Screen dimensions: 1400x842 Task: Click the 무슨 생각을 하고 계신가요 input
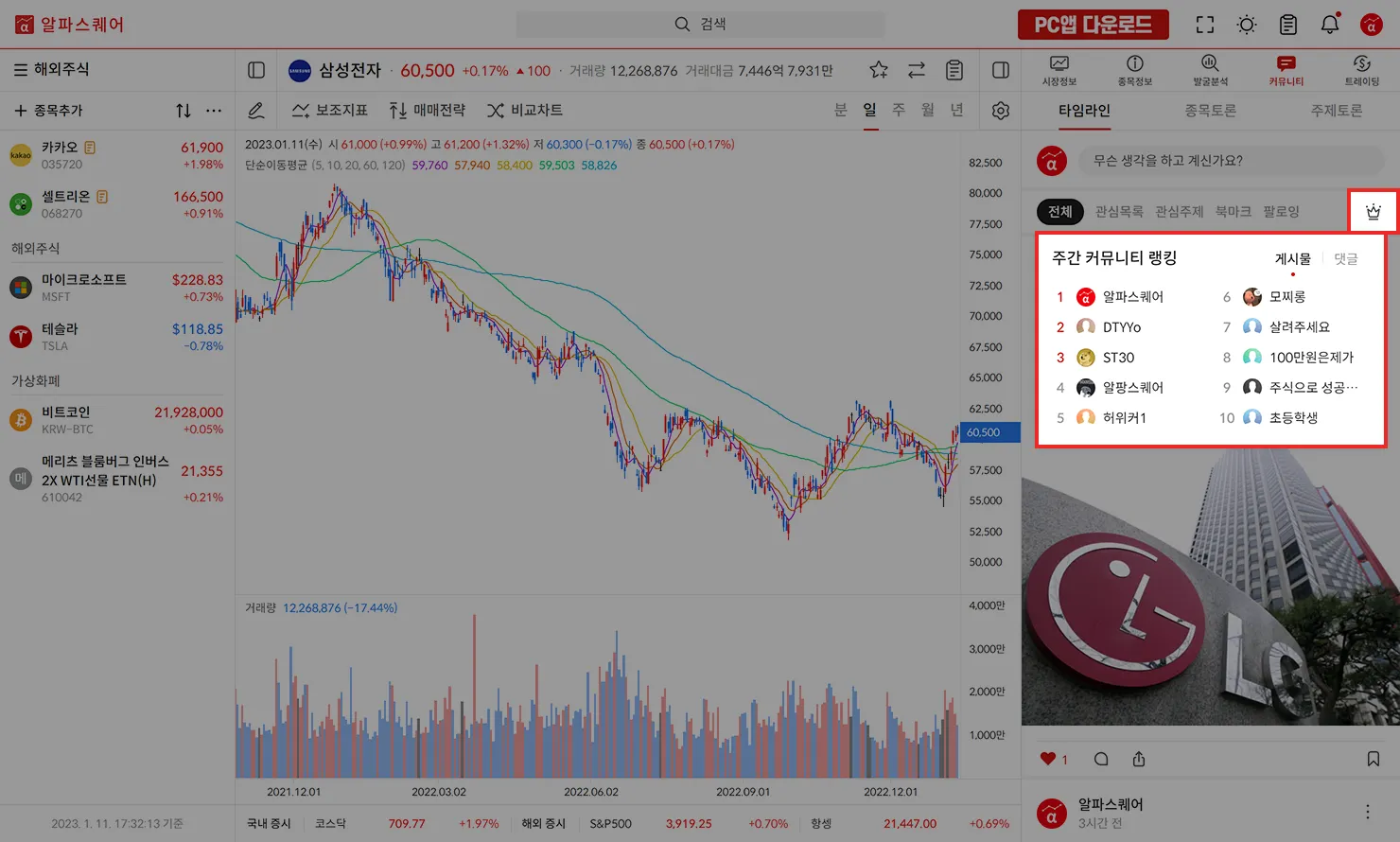coord(1231,161)
